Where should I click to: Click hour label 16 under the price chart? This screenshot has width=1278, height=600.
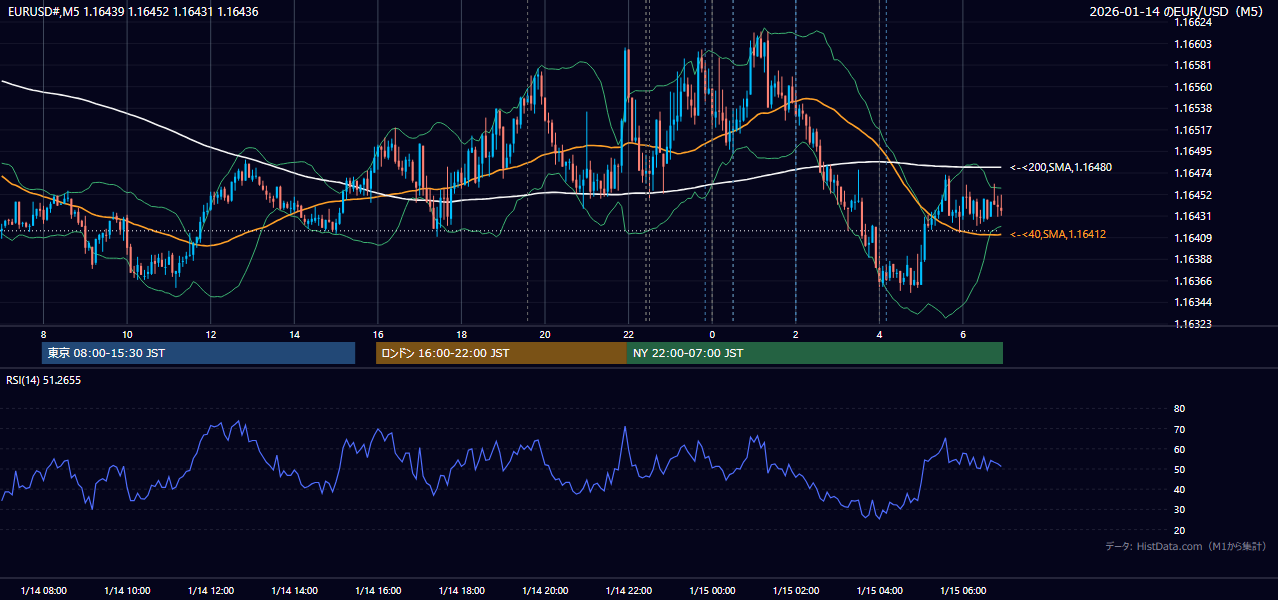click(378, 334)
